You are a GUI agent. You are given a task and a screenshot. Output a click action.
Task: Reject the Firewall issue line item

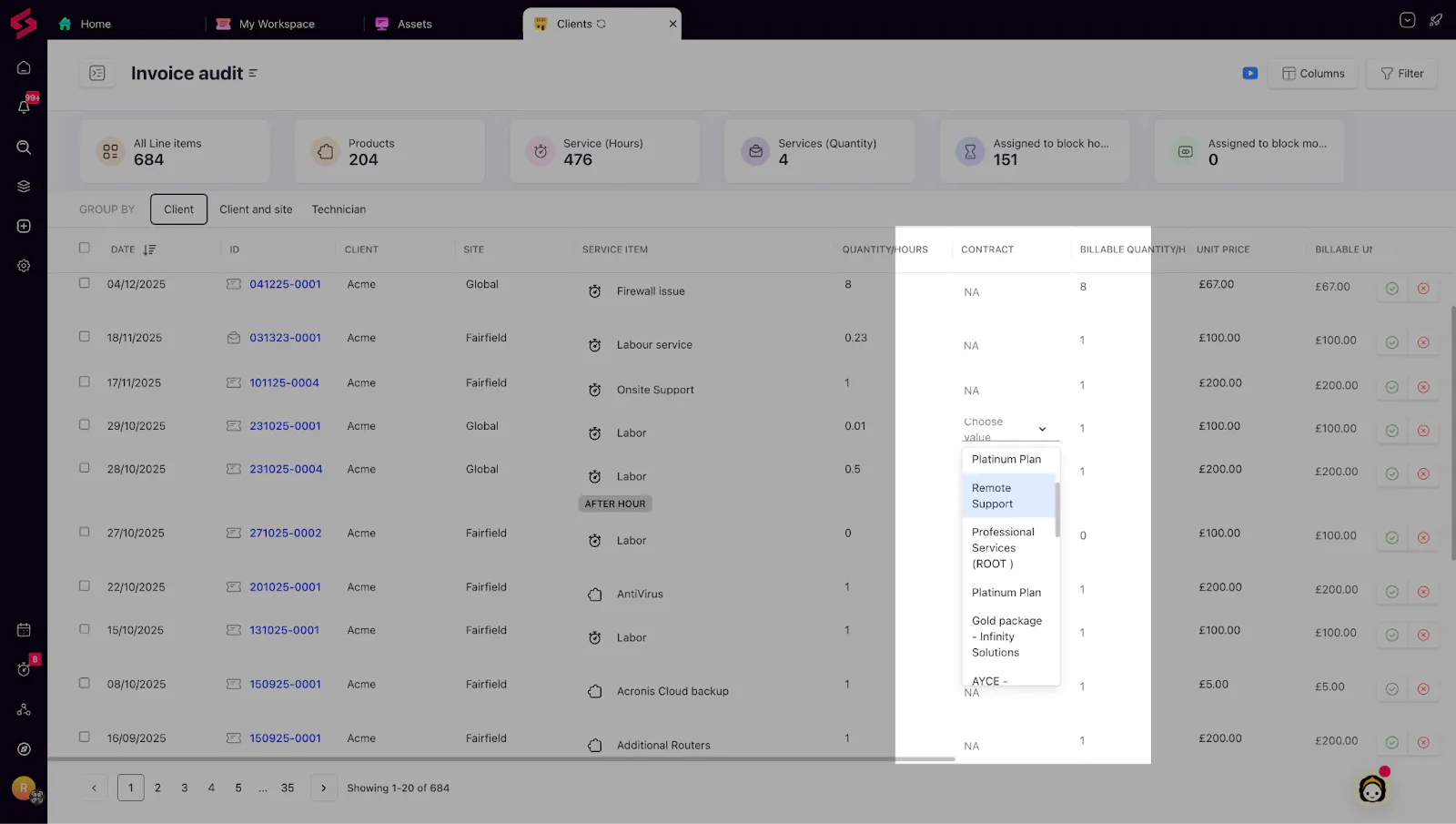pos(1423,289)
